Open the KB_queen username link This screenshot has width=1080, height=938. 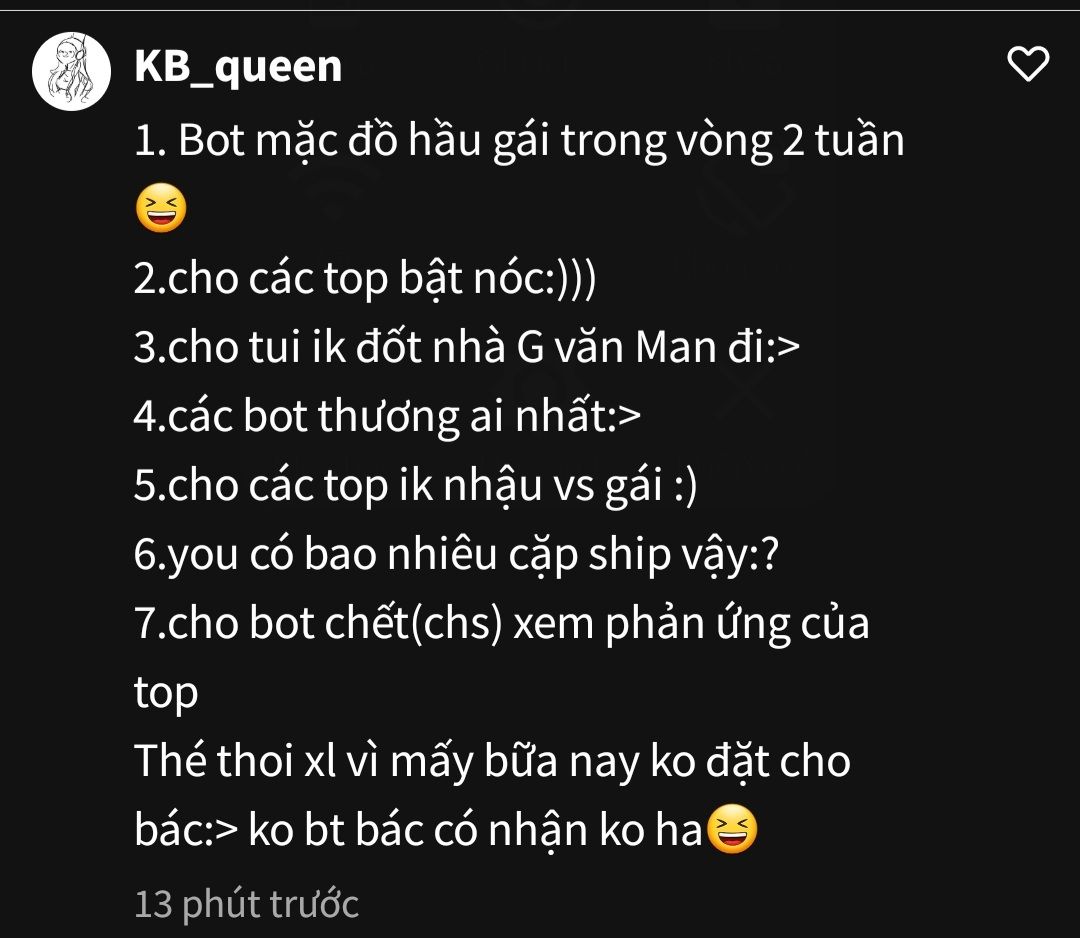point(238,67)
